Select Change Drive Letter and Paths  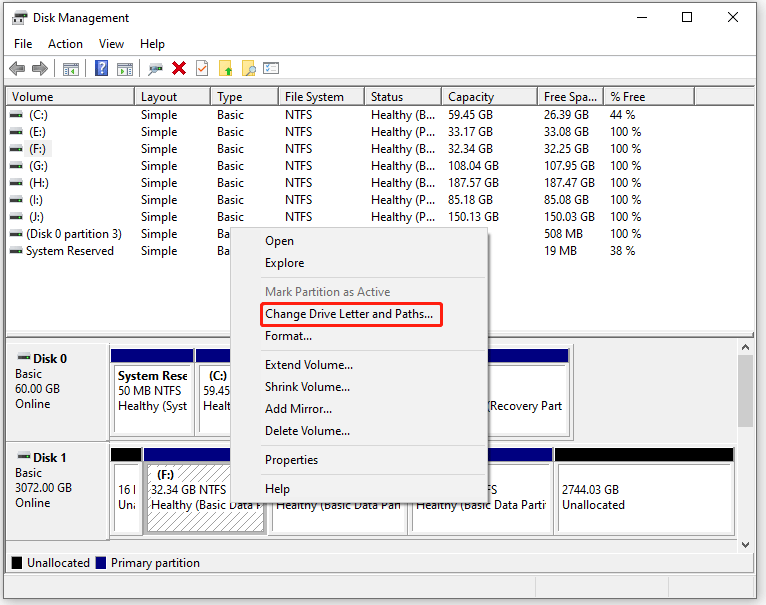[359, 314]
